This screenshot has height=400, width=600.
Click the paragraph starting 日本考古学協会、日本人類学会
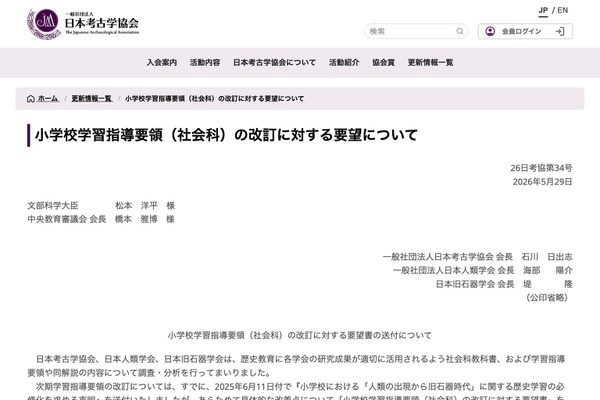point(297,366)
